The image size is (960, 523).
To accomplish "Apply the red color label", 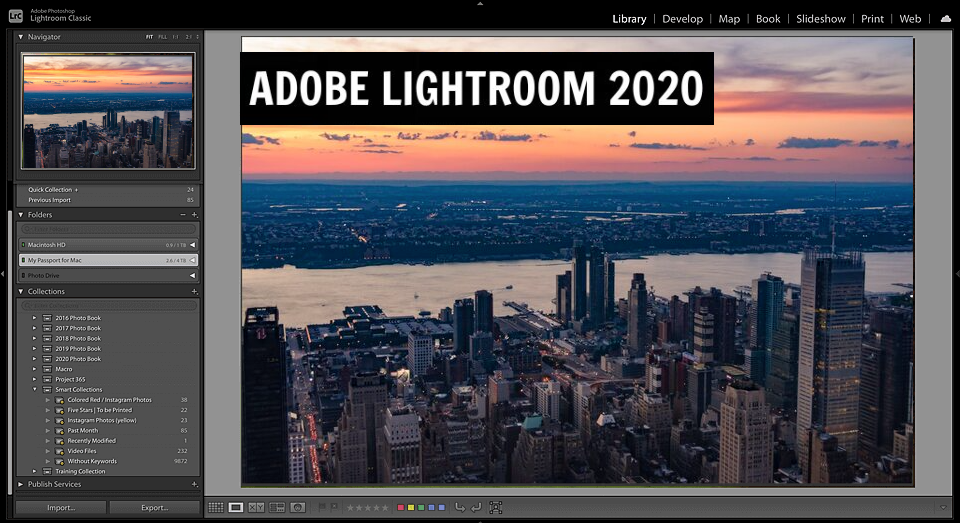I will (401, 508).
